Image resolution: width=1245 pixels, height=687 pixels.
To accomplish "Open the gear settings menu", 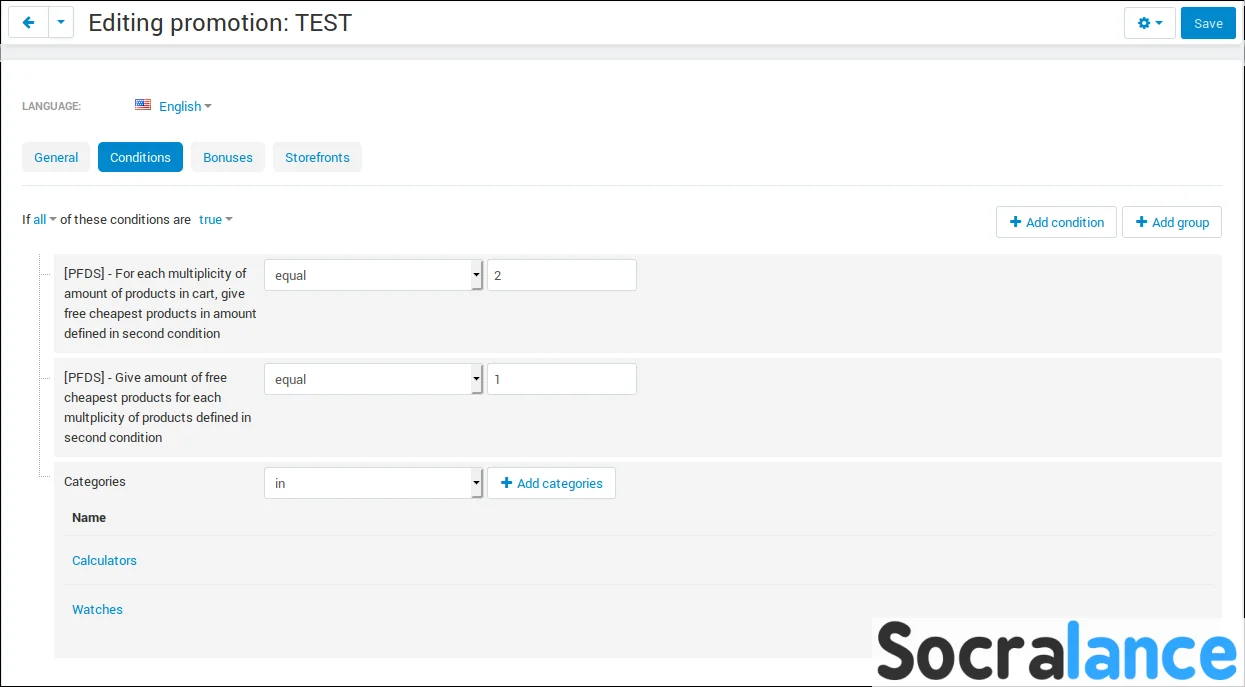I will (x=1150, y=23).
